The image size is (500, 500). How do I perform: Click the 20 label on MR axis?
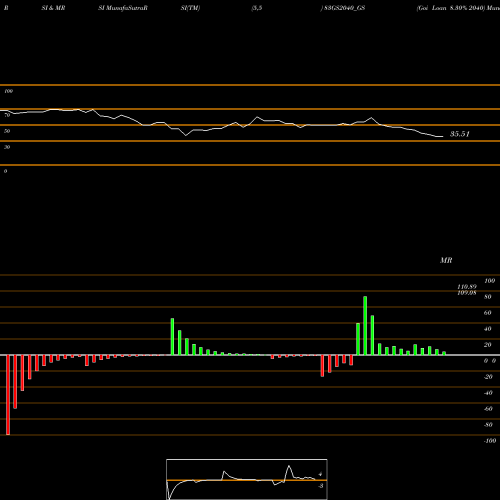coord(488,345)
